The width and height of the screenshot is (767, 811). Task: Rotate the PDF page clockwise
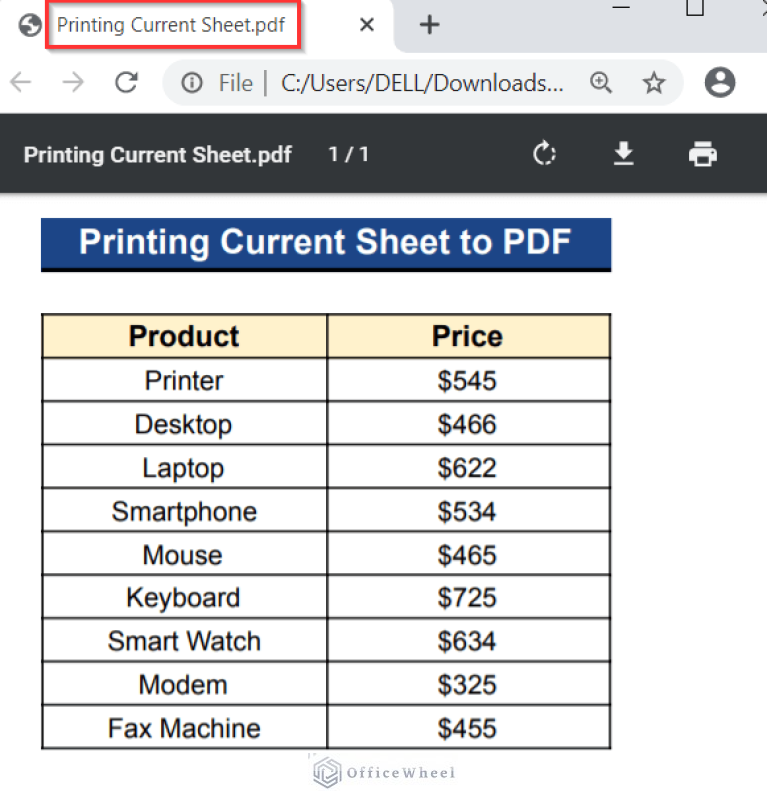point(544,154)
